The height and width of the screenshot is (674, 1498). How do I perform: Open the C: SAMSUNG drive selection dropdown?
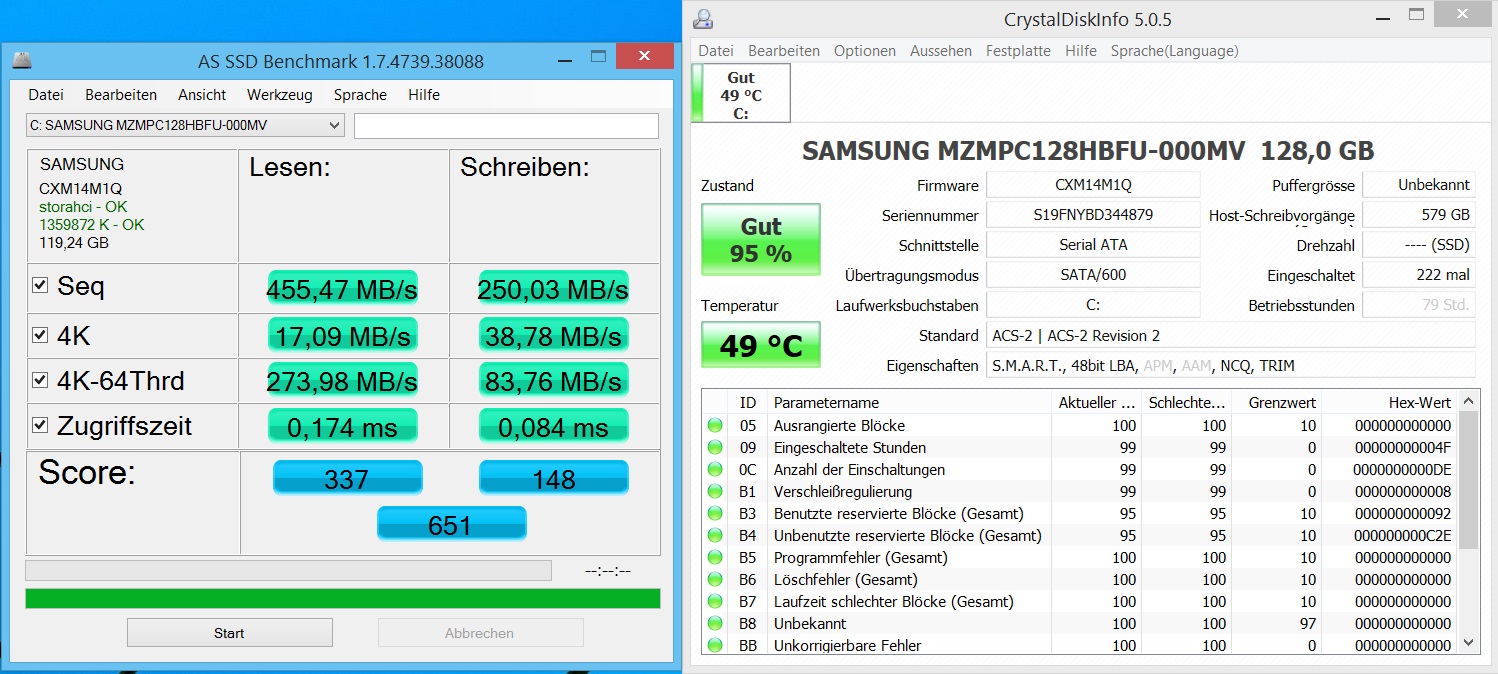click(185, 125)
